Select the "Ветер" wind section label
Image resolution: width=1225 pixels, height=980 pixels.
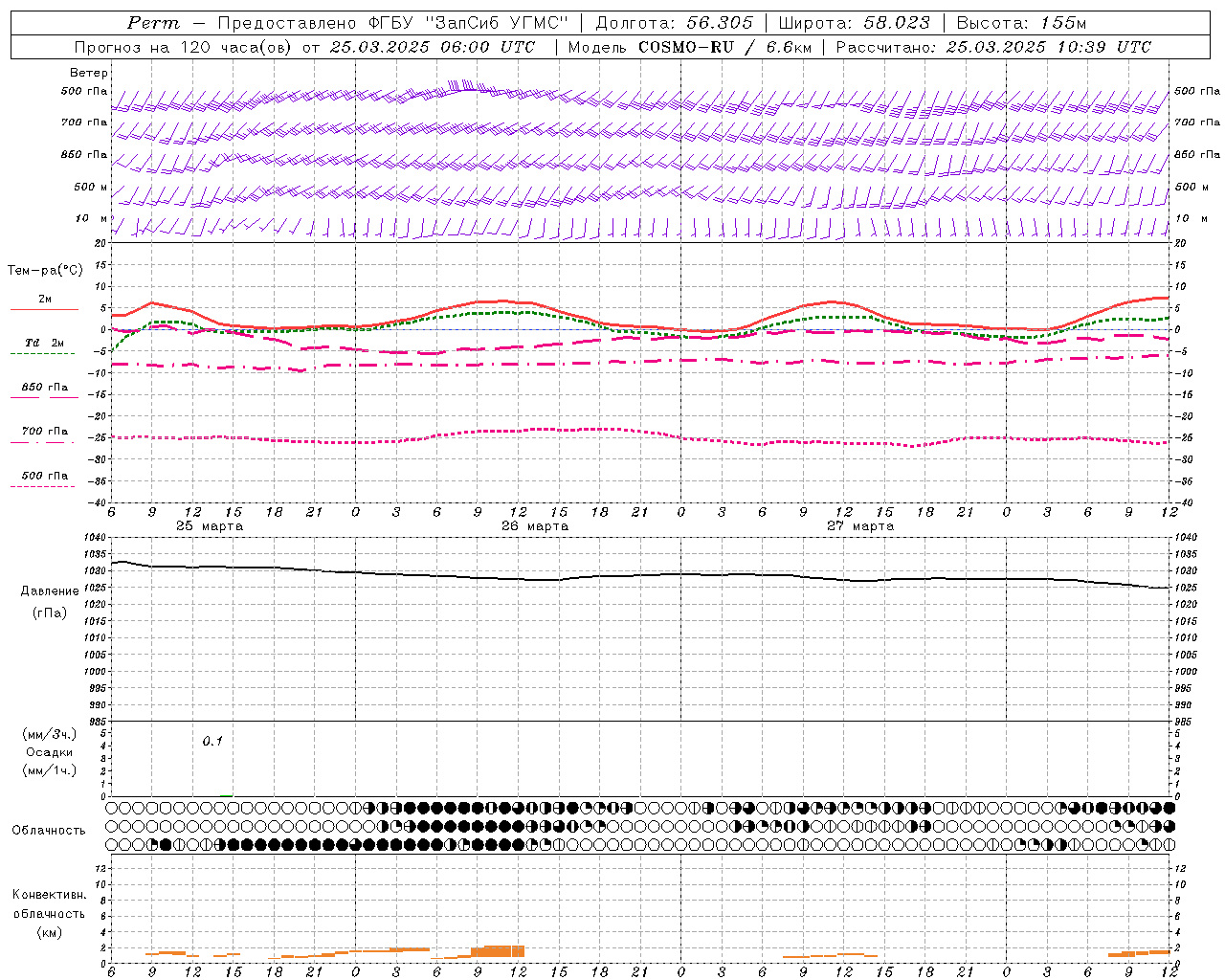(89, 73)
